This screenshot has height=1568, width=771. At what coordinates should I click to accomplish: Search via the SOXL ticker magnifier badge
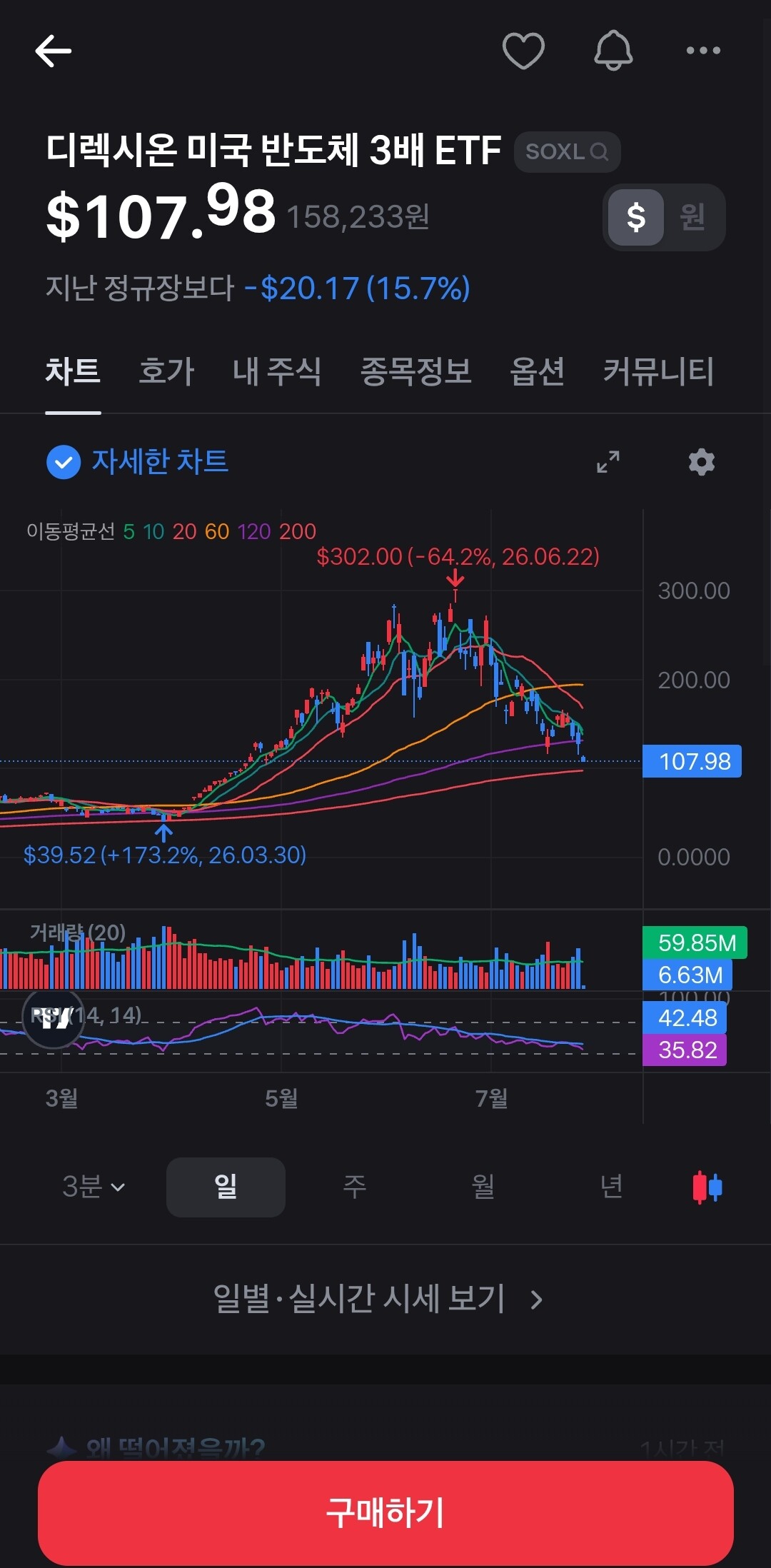(567, 151)
